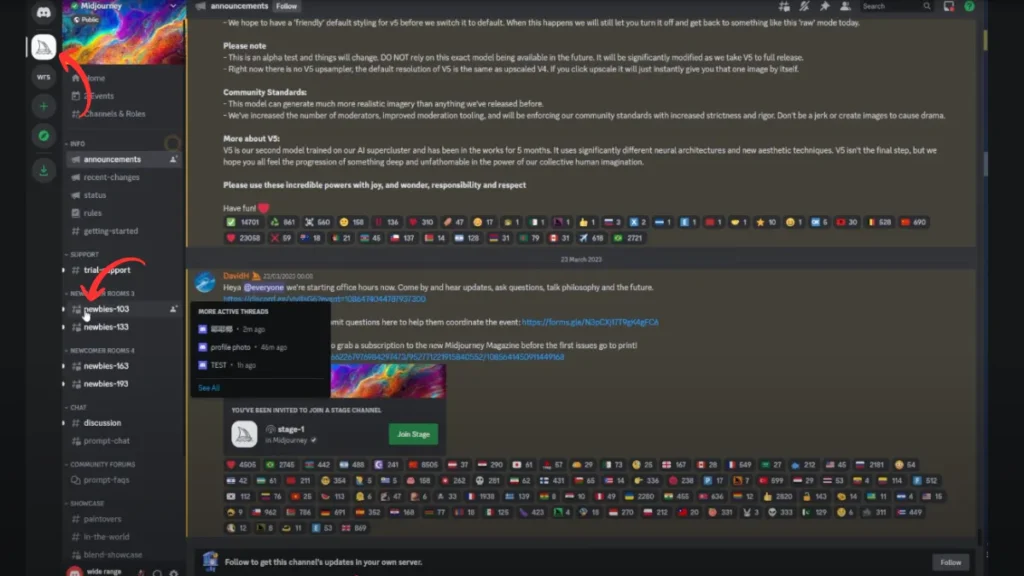Open Explore Discoverable Servers compass icon

(x=43, y=136)
